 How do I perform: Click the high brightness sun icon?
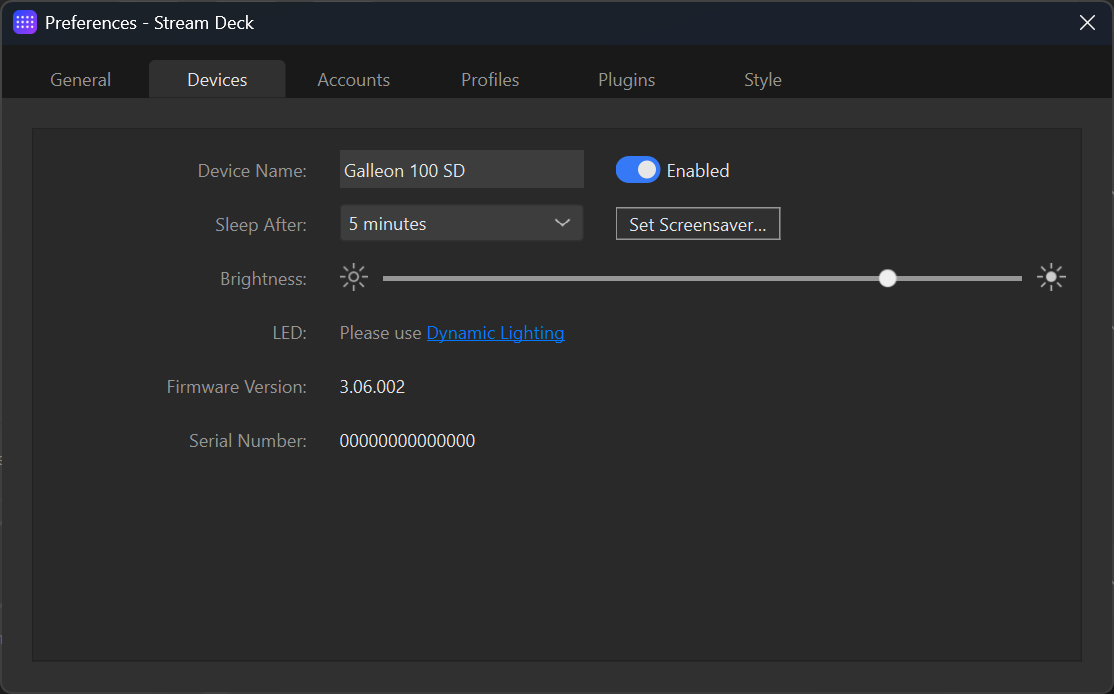(1051, 277)
